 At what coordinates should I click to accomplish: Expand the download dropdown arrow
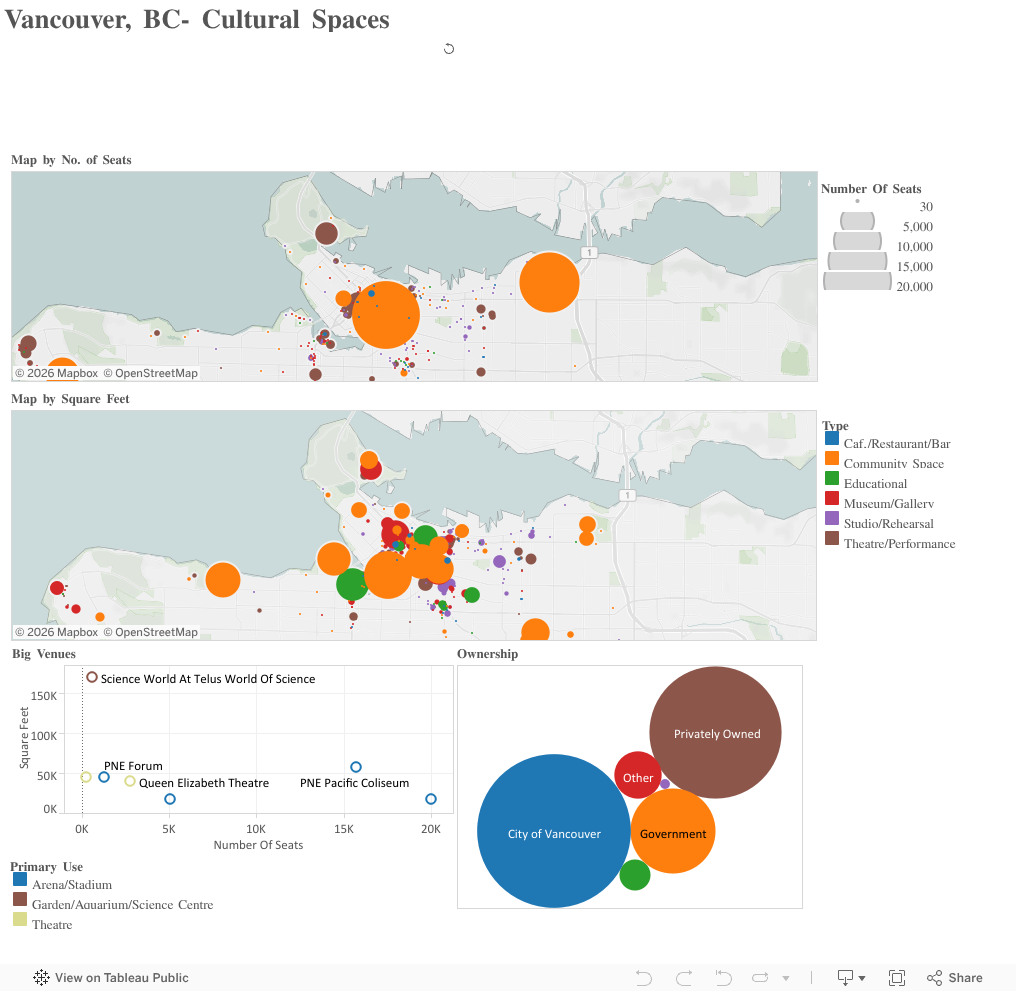(862, 978)
